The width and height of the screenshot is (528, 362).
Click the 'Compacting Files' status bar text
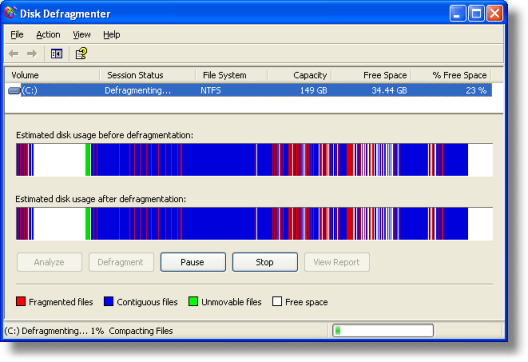(x=141, y=331)
